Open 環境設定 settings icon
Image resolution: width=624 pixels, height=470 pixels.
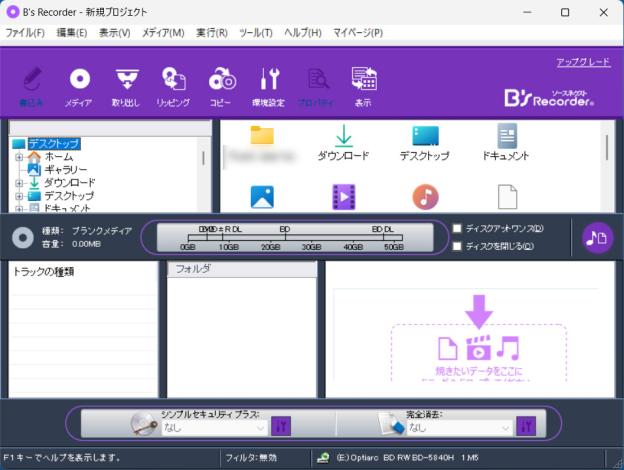coord(269,87)
